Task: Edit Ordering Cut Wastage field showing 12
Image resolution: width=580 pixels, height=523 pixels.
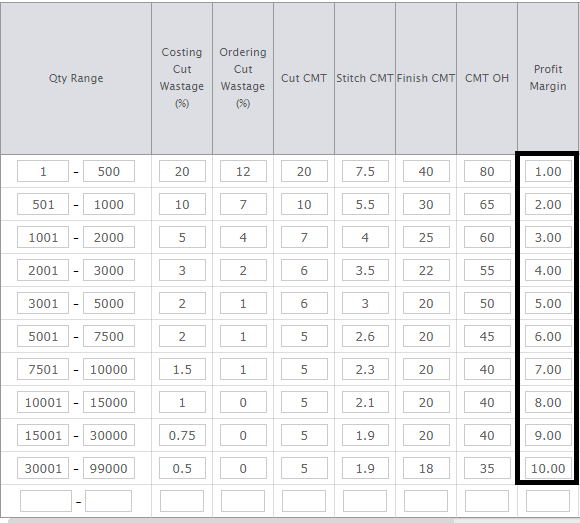Action: 243,171
